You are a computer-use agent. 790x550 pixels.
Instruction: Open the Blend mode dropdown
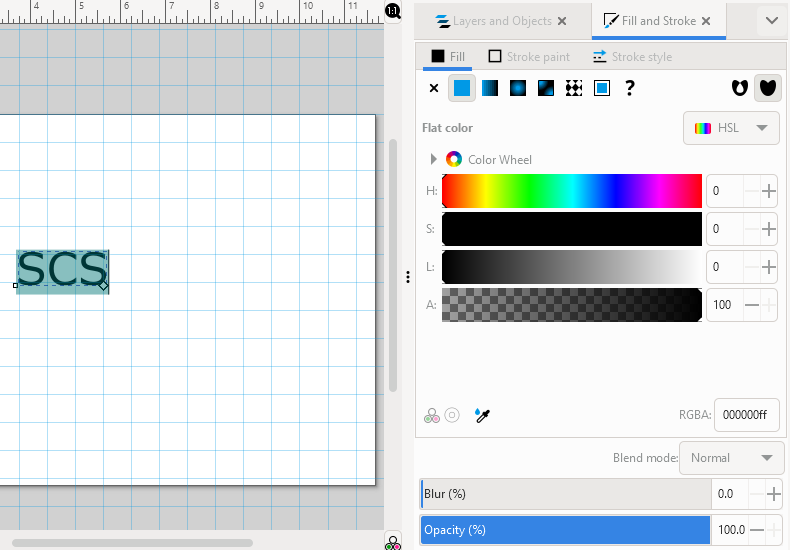[731, 458]
